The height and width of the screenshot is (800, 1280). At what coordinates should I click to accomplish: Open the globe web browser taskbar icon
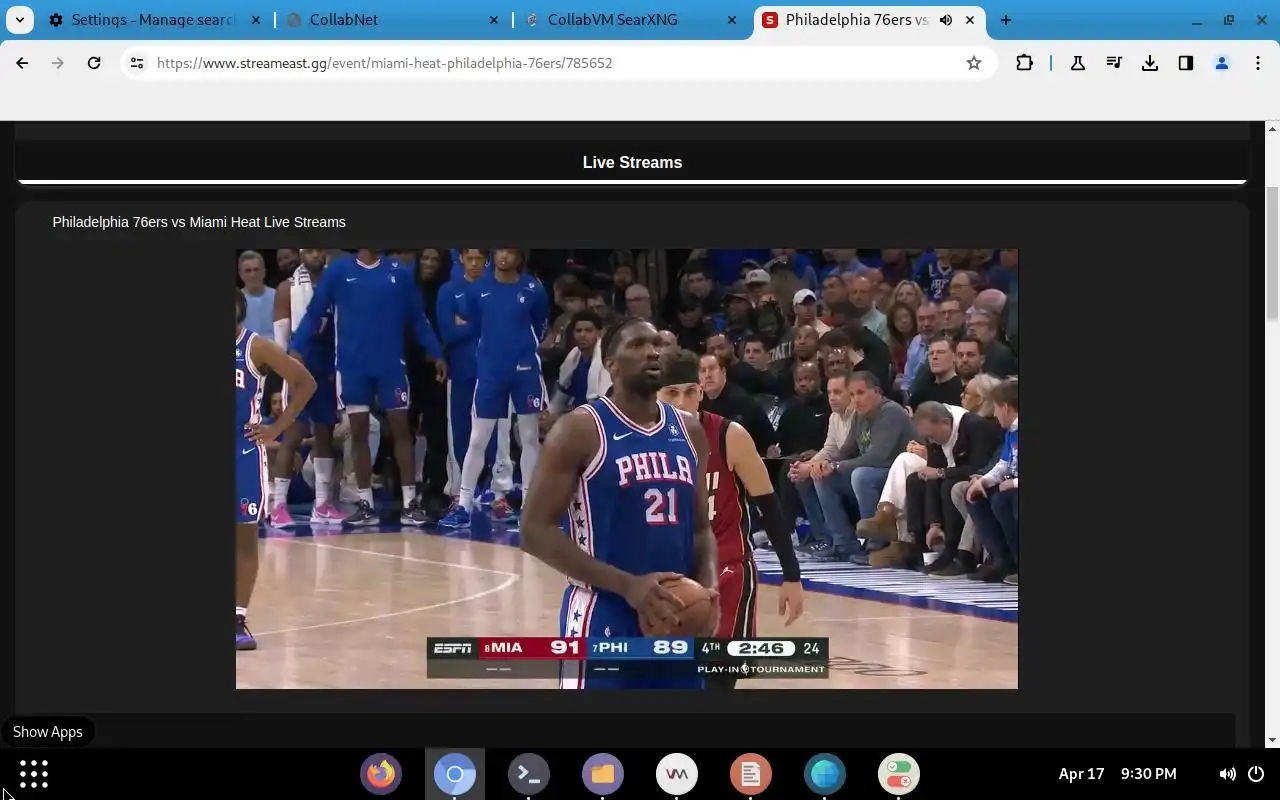(825, 774)
